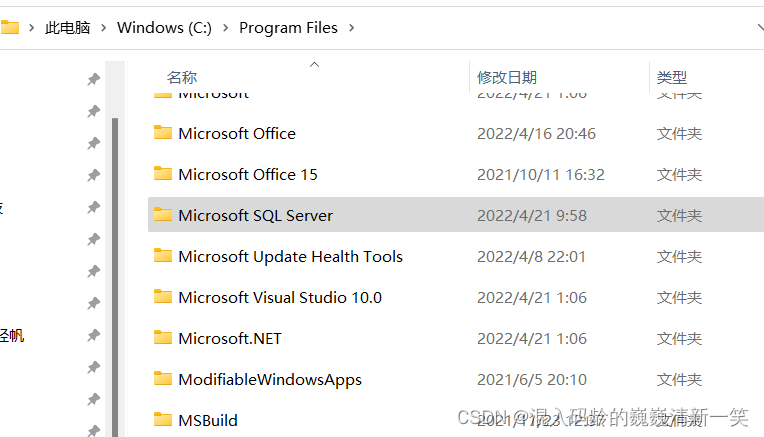Open the chevron after the address bar folder icon

[32, 28]
